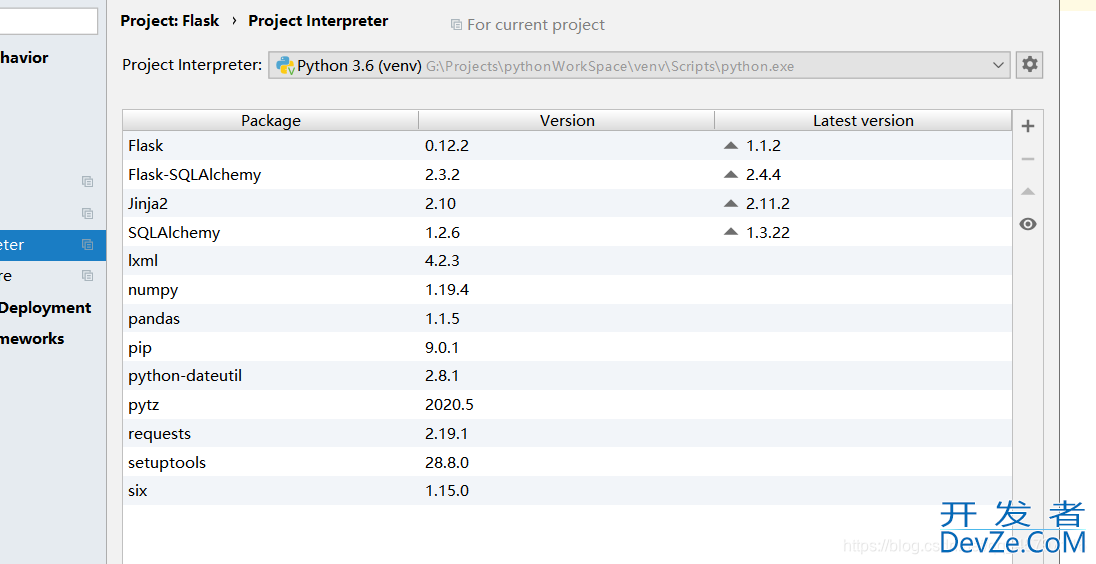This screenshot has height=564, width=1096.
Task: Select the Flask package row
Action: [x=567, y=145]
